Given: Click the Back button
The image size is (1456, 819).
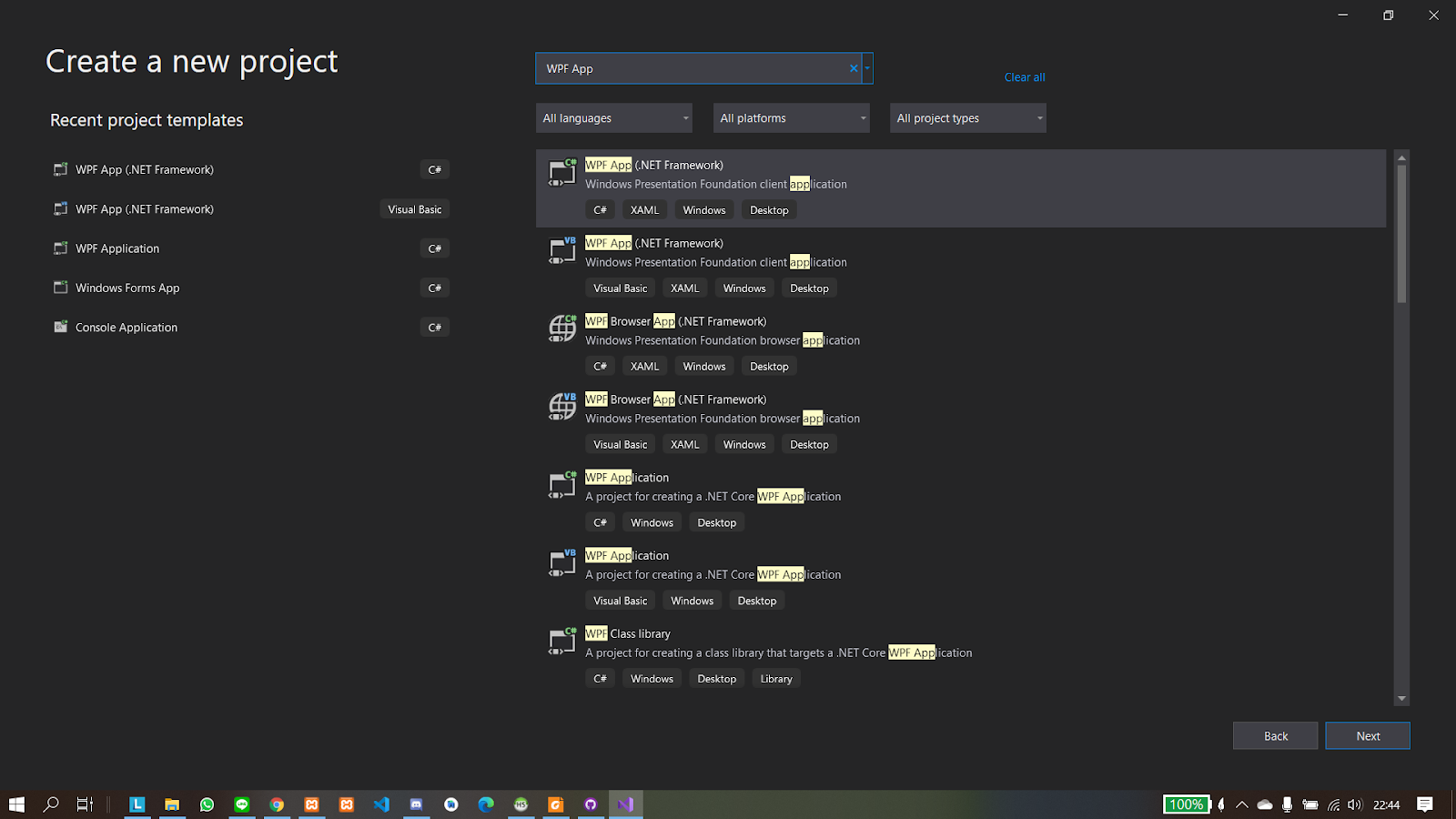Looking at the screenshot, I should (x=1276, y=736).
